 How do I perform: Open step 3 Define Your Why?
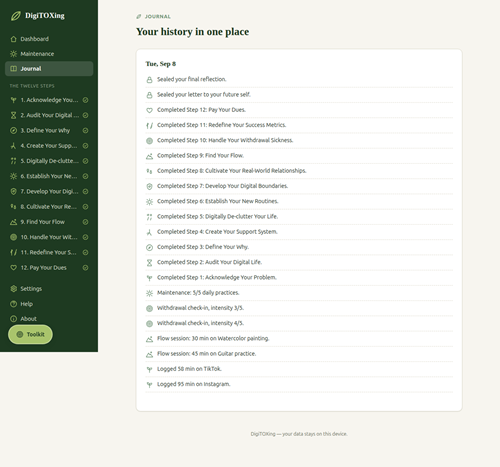[x=49, y=131]
